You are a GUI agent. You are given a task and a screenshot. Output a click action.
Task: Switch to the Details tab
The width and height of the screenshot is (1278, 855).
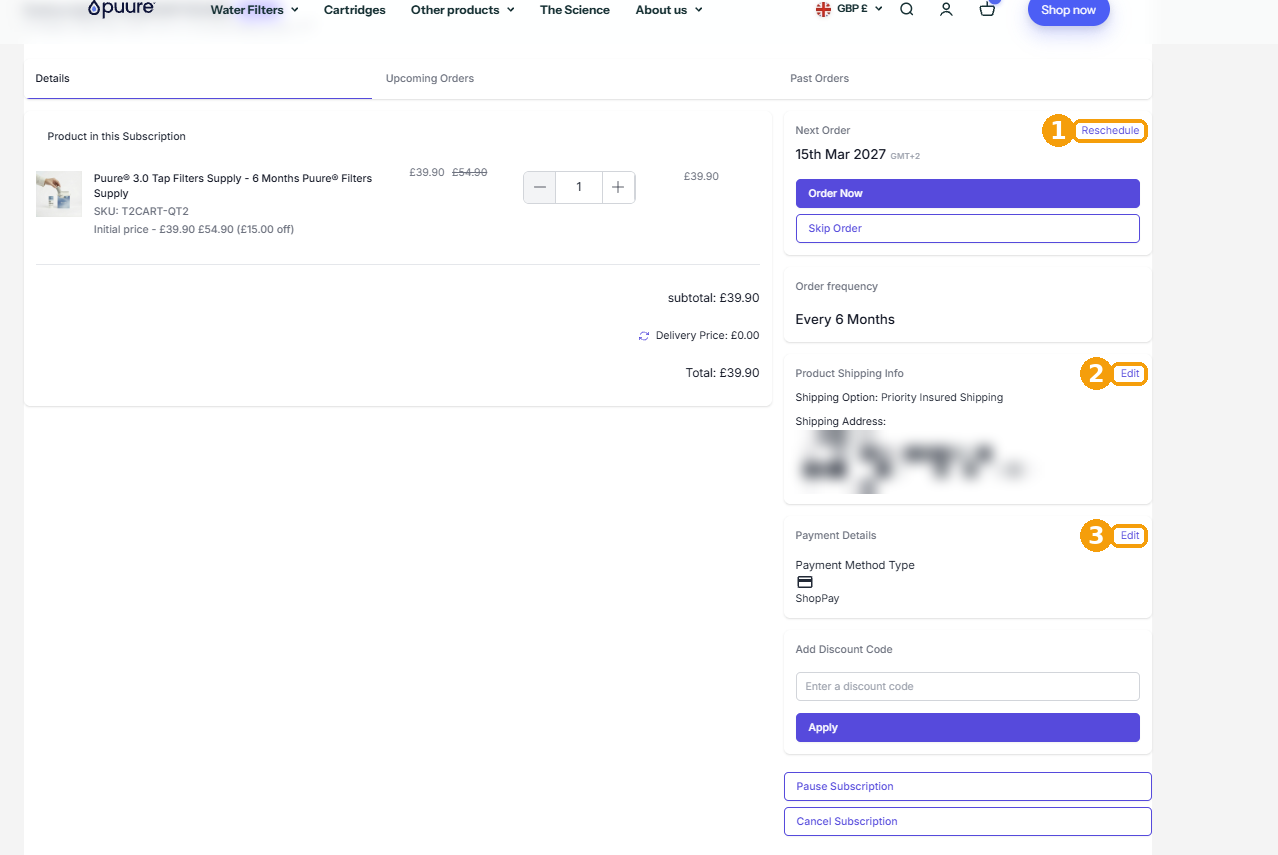pyautogui.click(x=199, y=78)
